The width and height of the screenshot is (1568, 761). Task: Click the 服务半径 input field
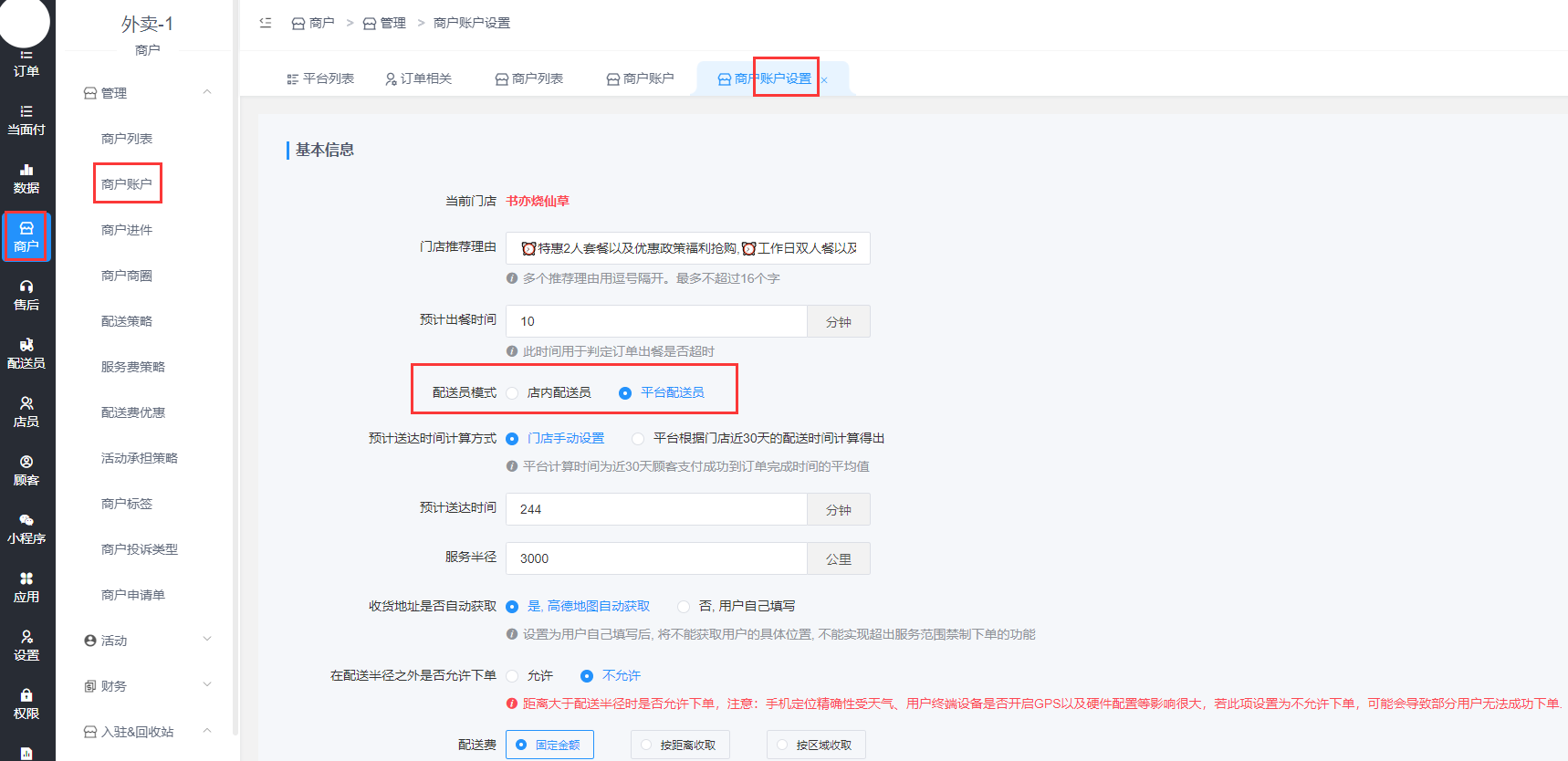pos(657,558)
